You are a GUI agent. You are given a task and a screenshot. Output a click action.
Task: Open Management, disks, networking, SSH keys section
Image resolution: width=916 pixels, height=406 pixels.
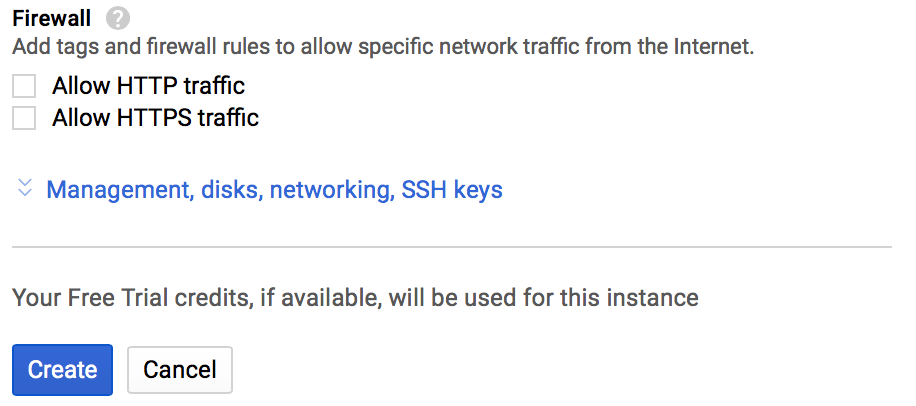pos(274,189)
